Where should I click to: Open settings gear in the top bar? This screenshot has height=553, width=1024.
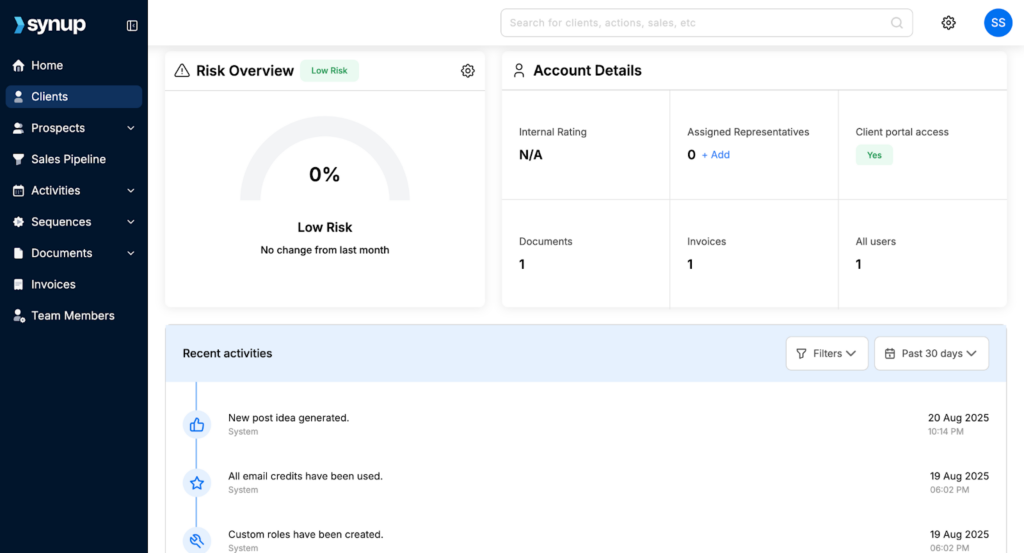pyautogui.click(x=948, y=23)
